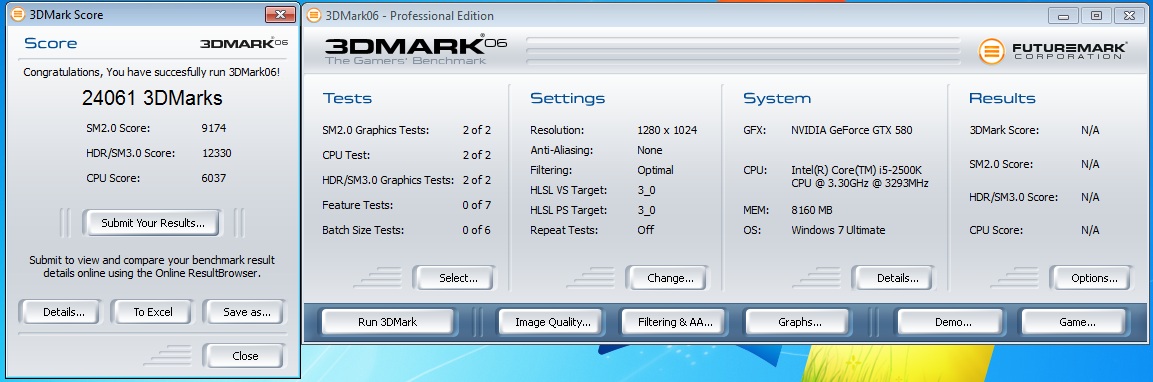Click the Results section heading
This screenshot has height=382, width=1153.
(x=1002, y=99)
